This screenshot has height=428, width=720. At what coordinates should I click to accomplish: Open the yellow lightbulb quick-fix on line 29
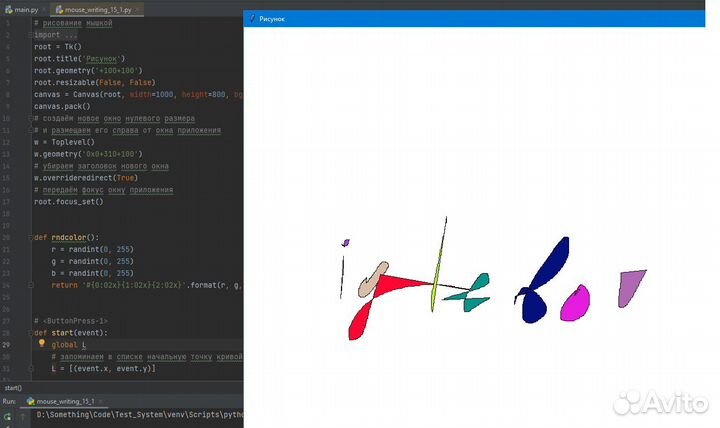tap(41, 343)
